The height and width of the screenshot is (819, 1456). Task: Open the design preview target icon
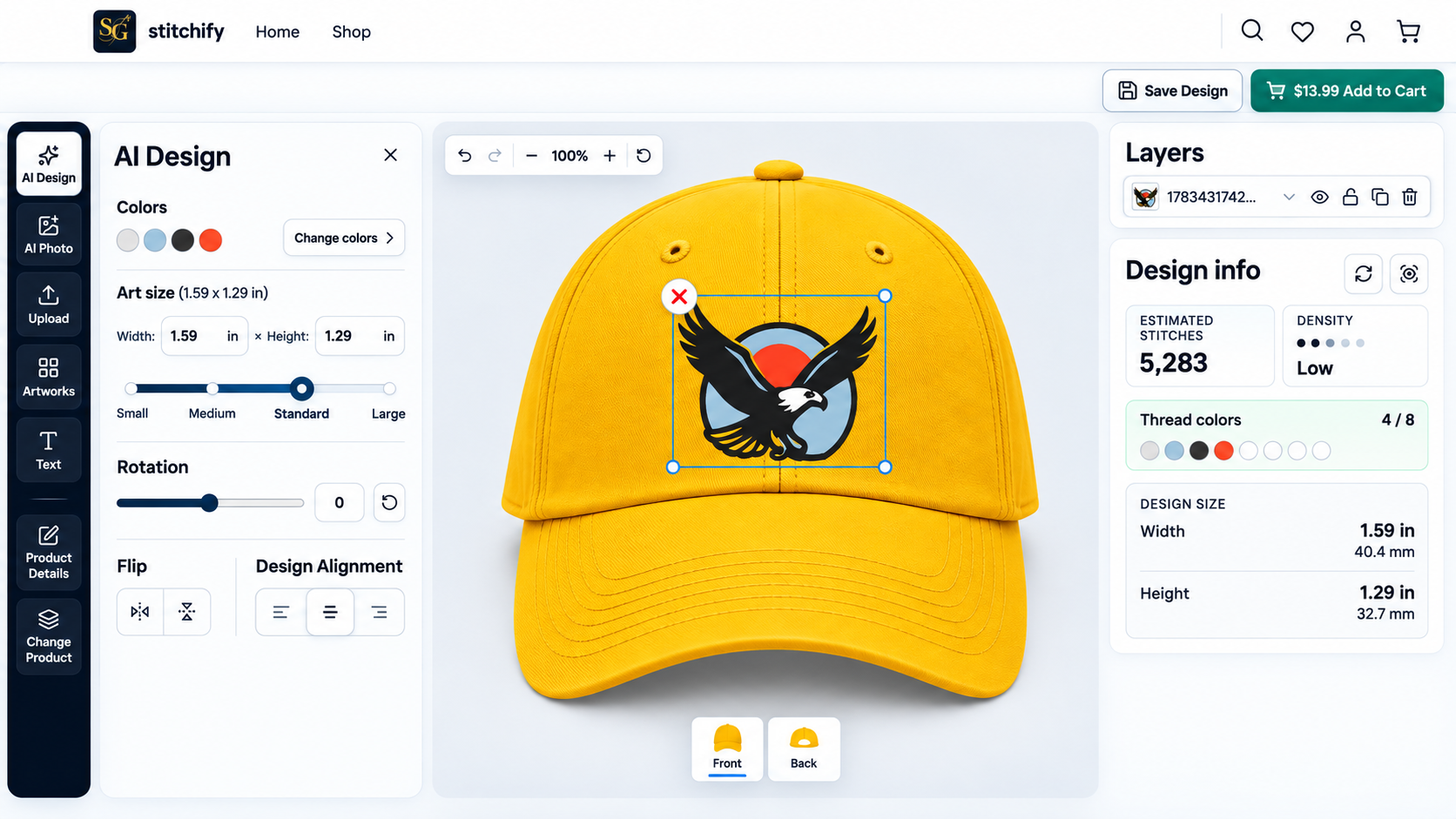click(1409, 274)
